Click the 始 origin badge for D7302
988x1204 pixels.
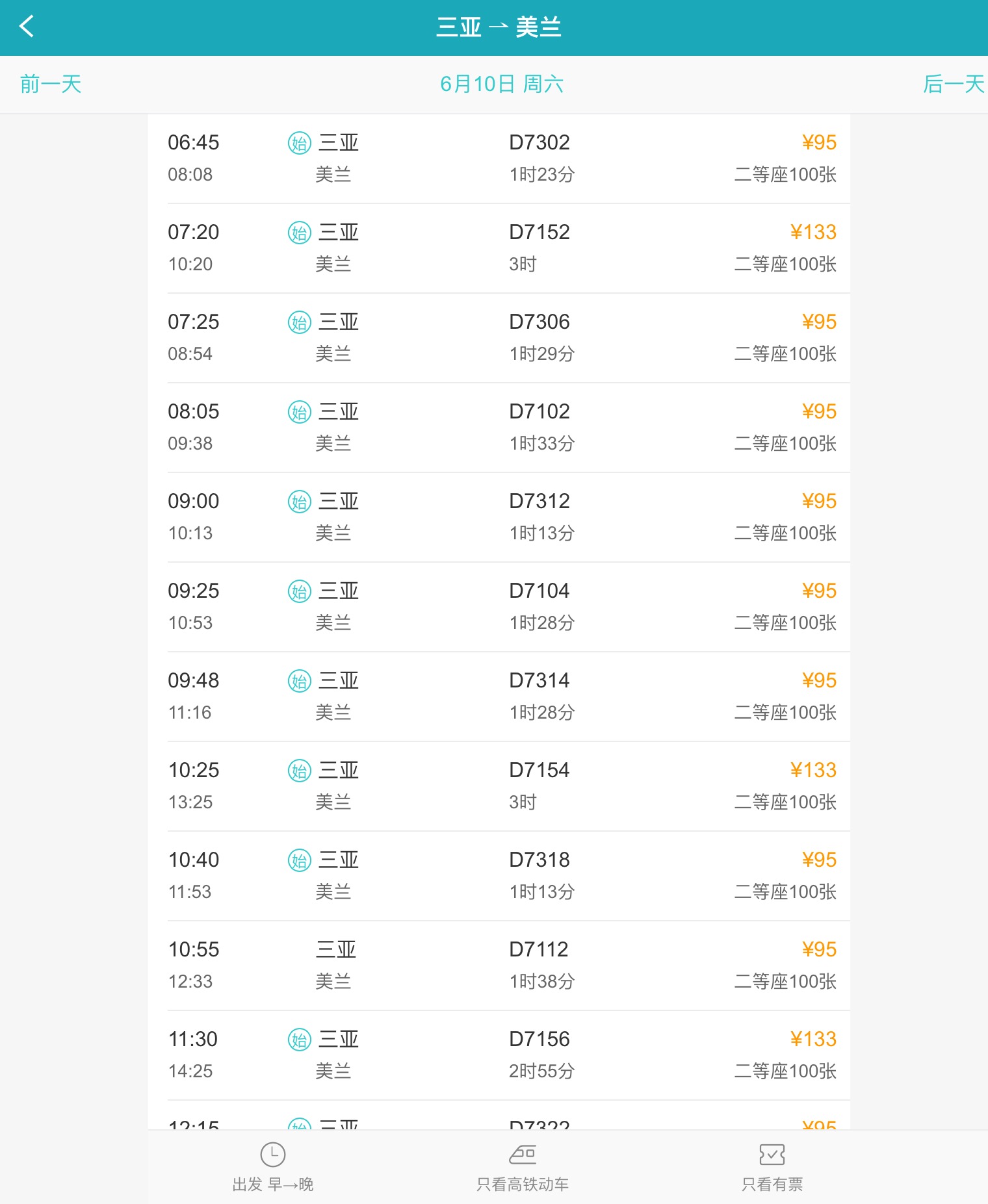click(300, 143)
